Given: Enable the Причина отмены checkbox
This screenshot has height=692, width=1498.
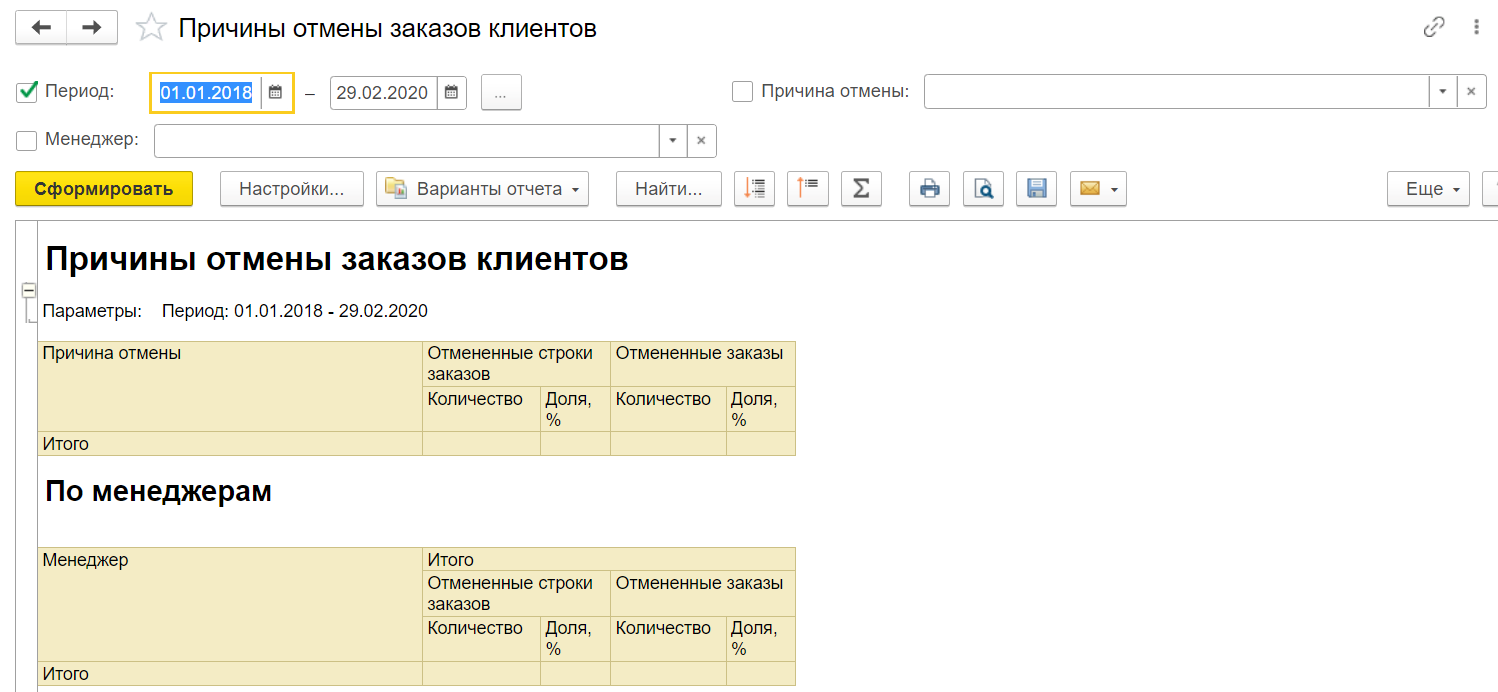Looking at the screenshot, I should pyautogui.click(x=742, y=92).
